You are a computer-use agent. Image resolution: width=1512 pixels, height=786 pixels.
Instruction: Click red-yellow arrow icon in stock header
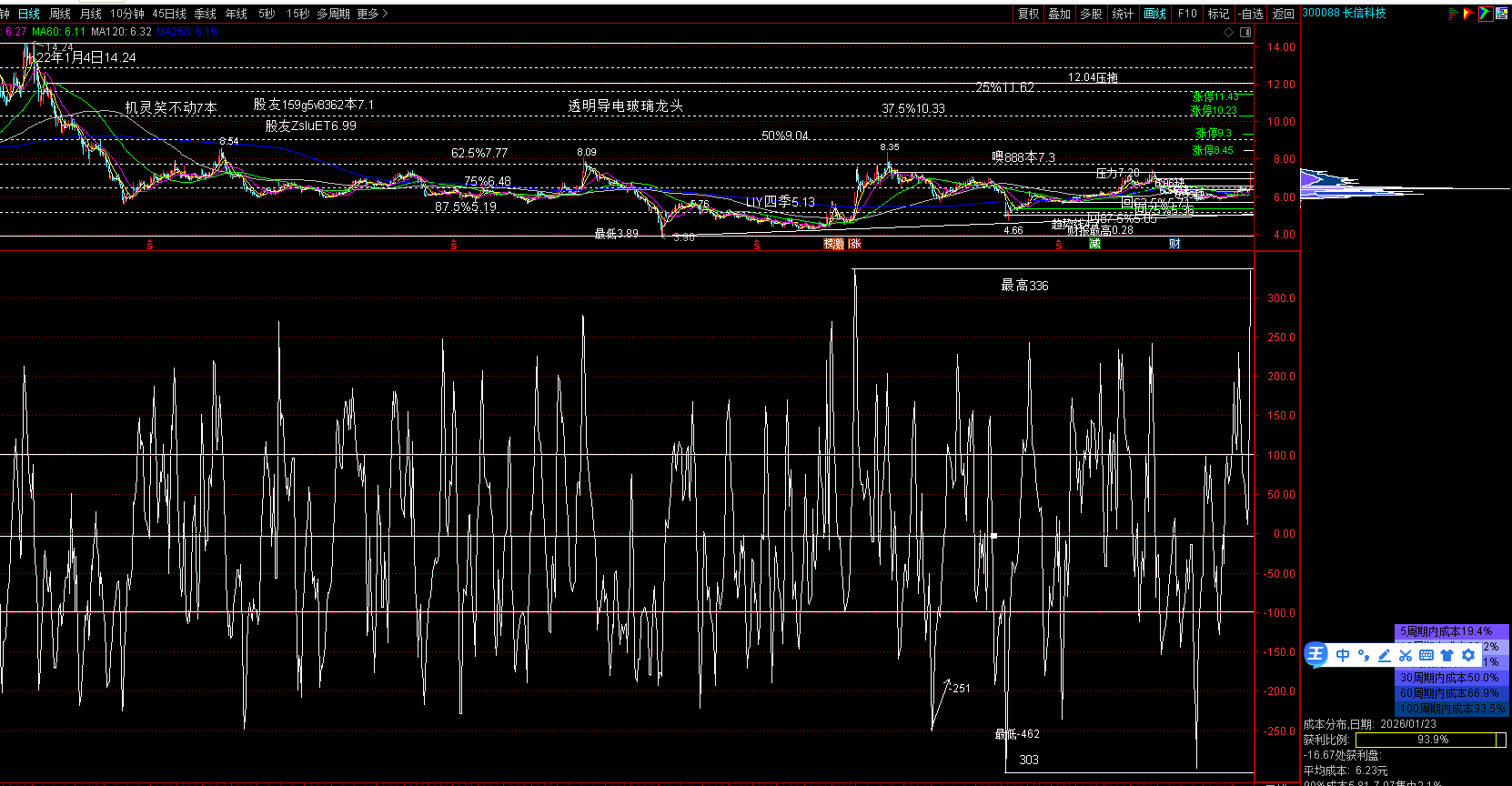(x=1468, y=14)
